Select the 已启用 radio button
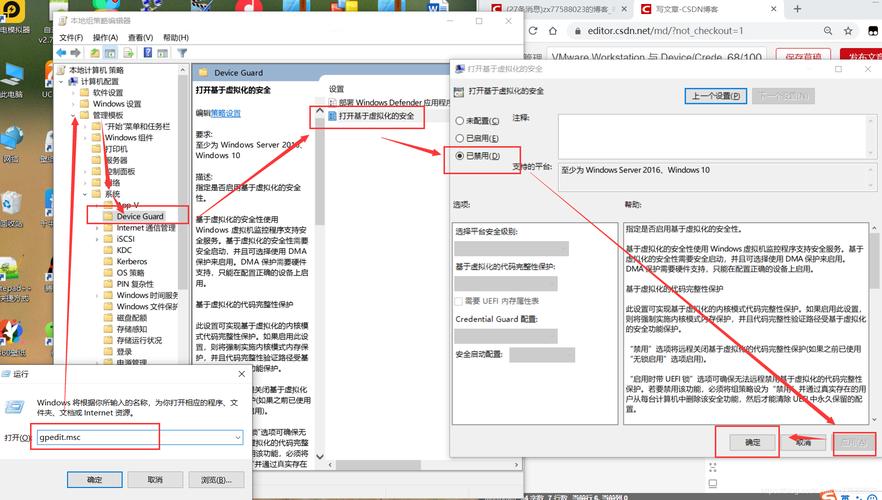The image size is (882, 500). pyautogui.click(x=460, y=137)
